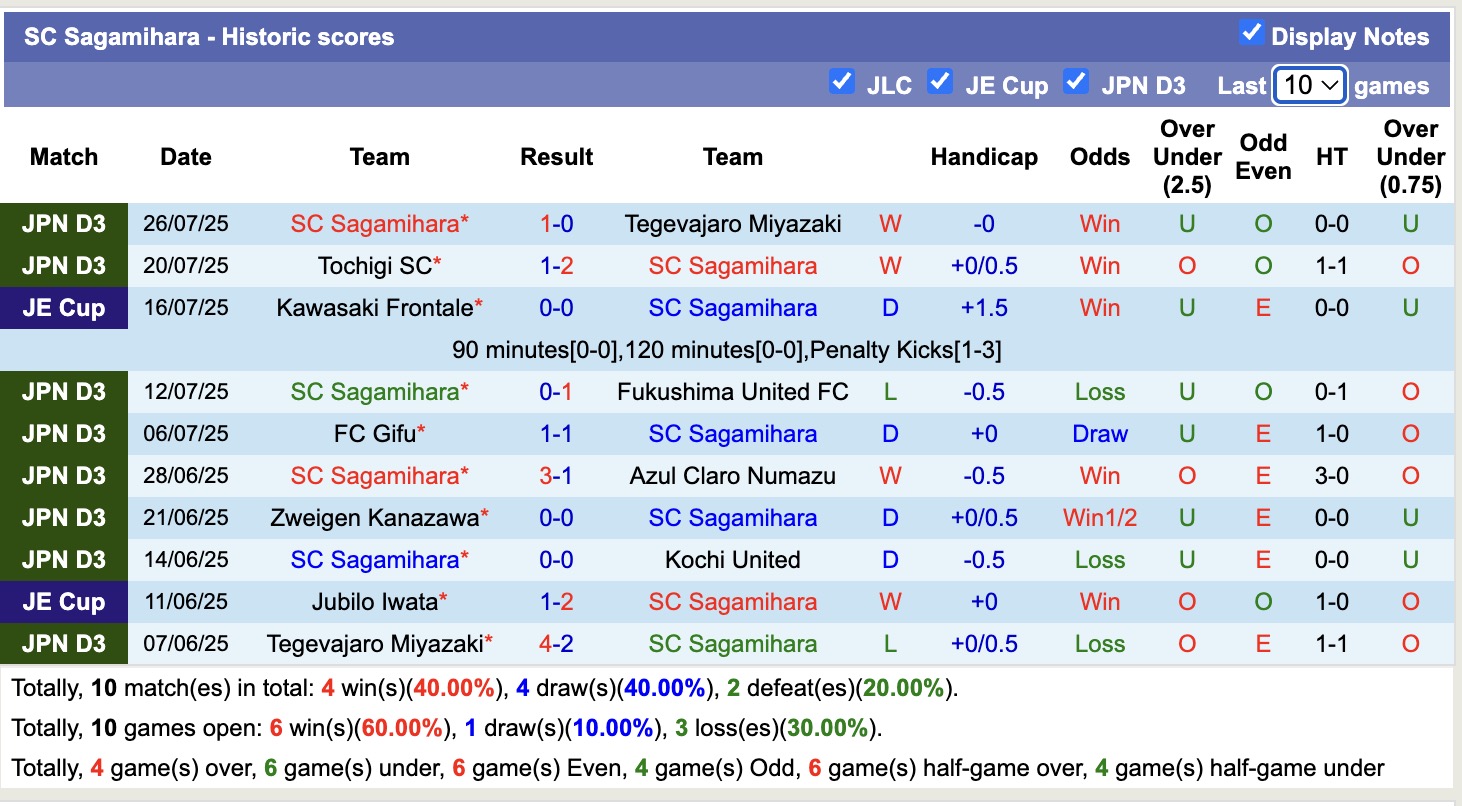Click the Handicap column header
Image resolution: width=1462 pixels, height=806 pixels.
click(984, 157)
